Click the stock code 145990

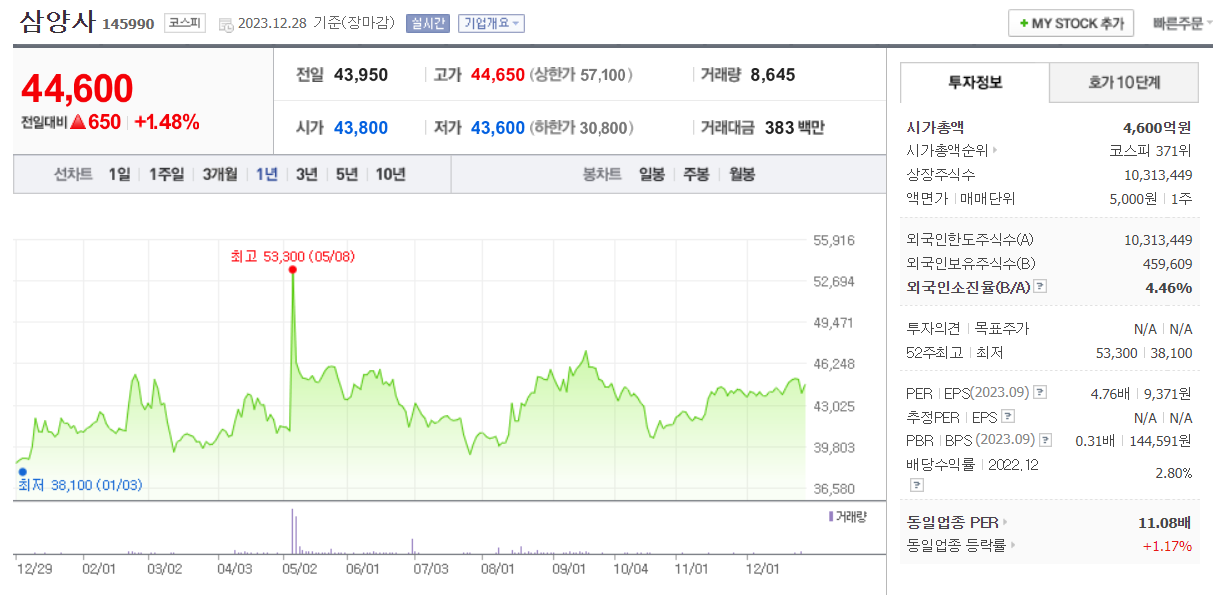click(x=128, y=24)
